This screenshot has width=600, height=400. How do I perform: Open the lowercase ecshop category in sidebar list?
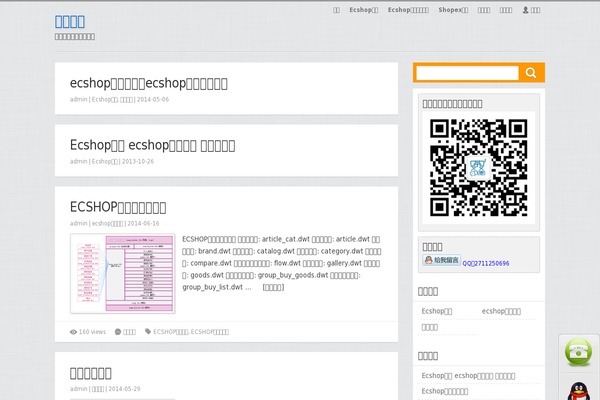pos(501,311)
